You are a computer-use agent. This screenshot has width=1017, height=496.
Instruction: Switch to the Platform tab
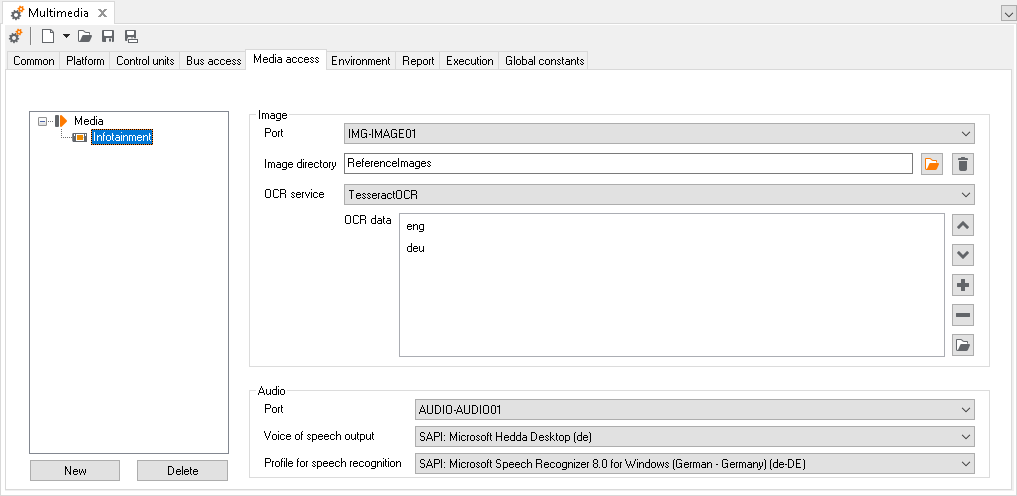click(85, 61)
